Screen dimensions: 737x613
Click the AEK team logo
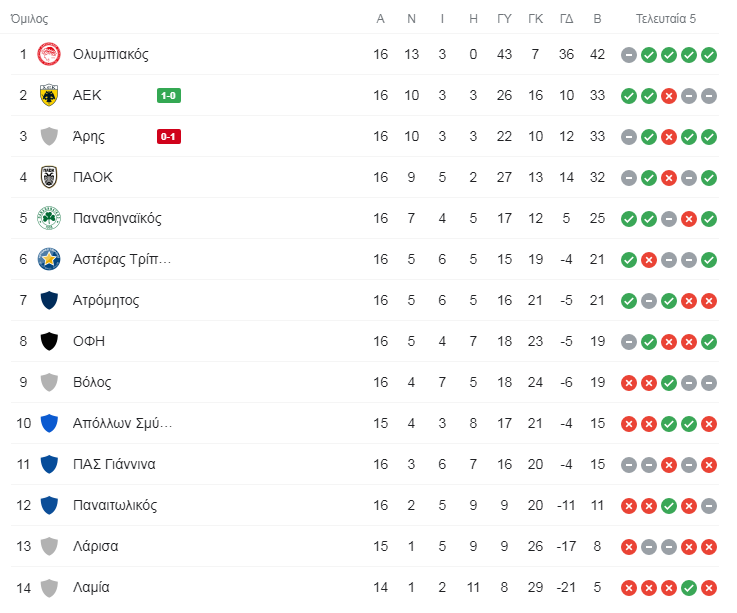pyautogui.click(x=49, y=95)
